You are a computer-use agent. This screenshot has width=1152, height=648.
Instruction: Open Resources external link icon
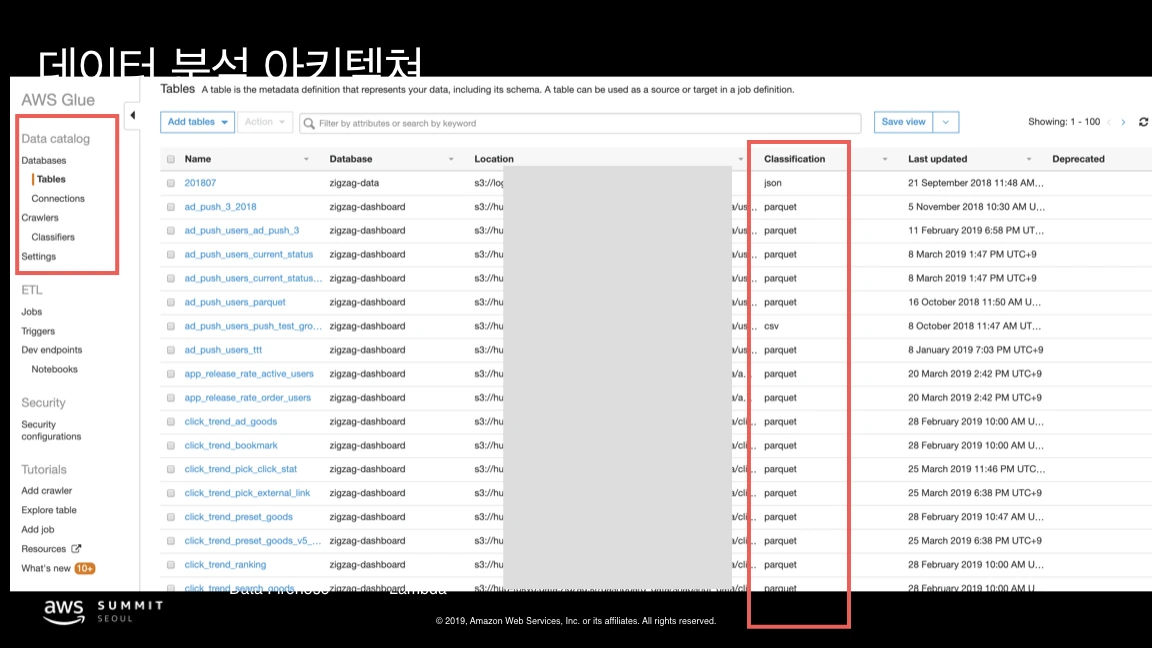point(76,548)
